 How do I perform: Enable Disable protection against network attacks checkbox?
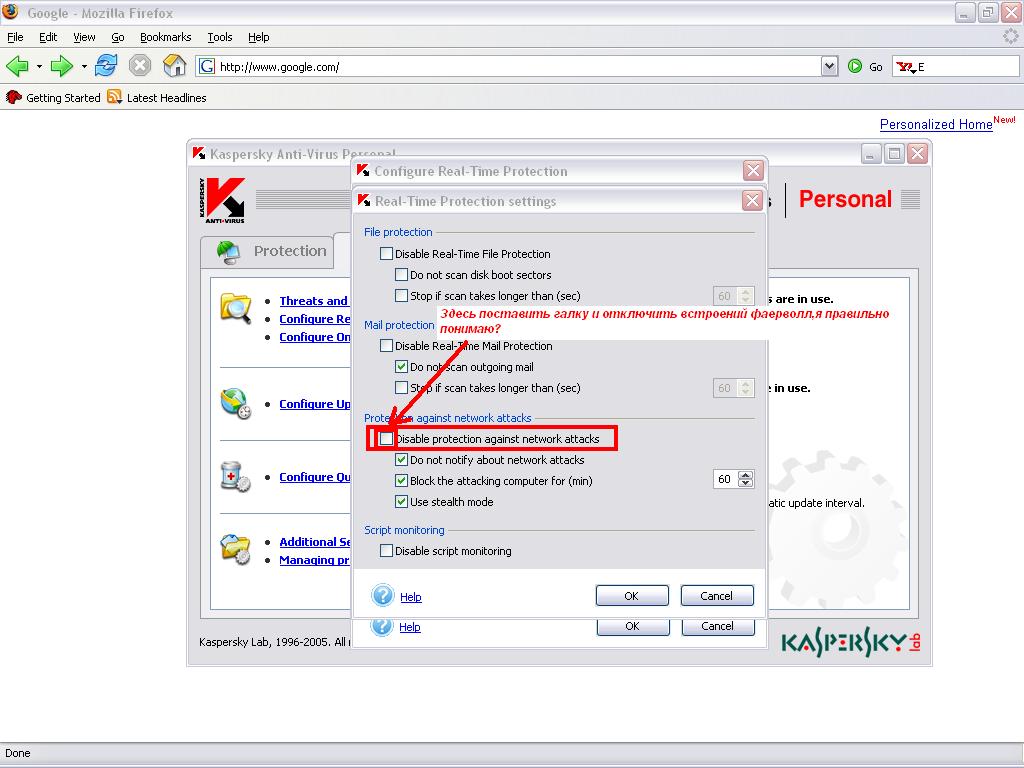point(386,439)
